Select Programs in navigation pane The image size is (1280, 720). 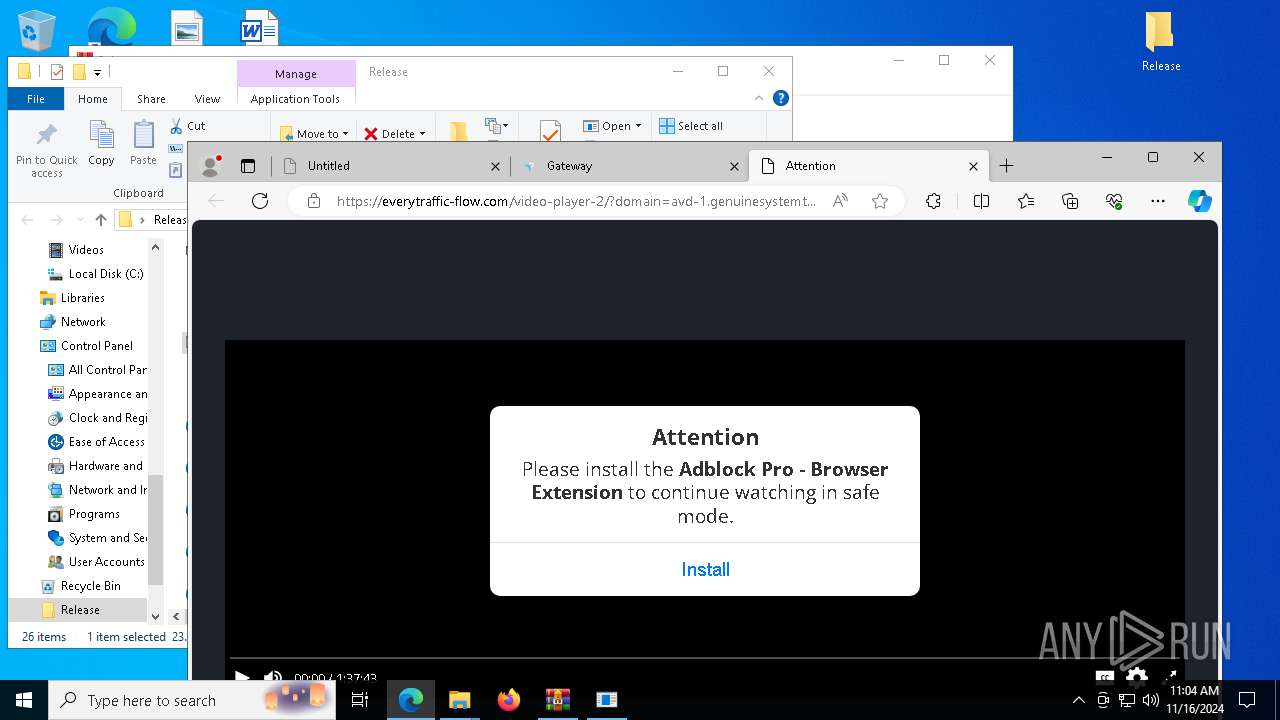click(84, 514)
